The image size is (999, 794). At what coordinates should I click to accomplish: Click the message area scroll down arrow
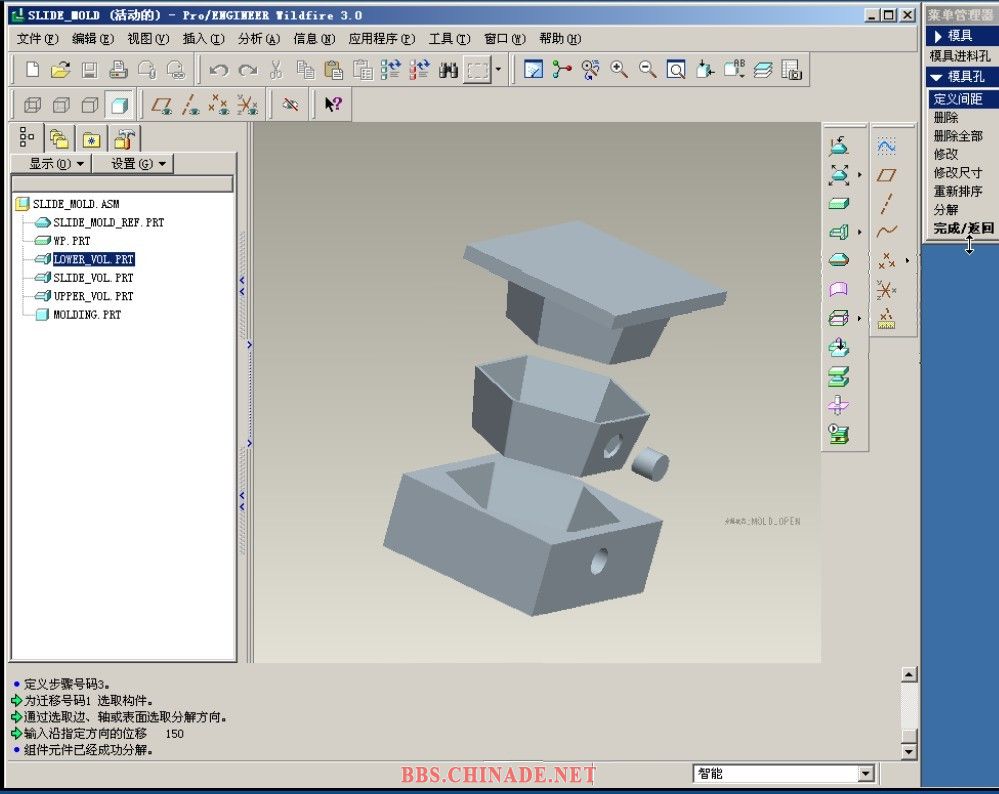908,750
